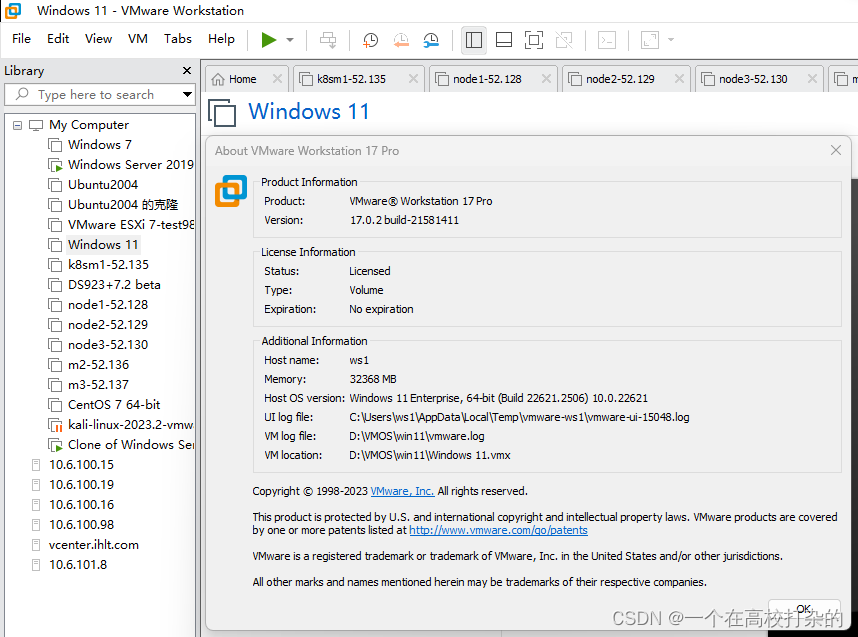Select CentOS 7 64-bit in library
Image resolution: width=858 pixels, height=637 pixels.
(114, 404)
